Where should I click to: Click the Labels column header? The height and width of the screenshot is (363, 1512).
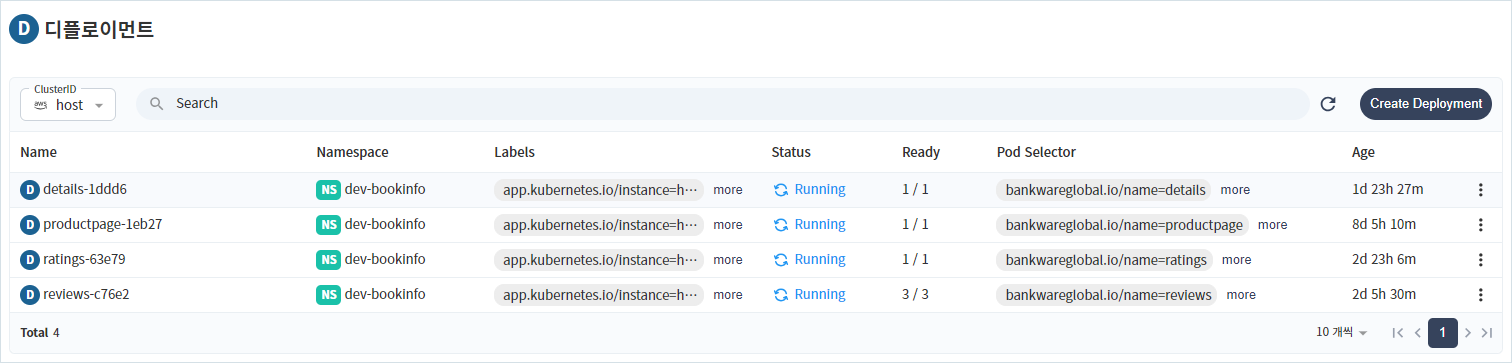pyautogui.click(x=514, y=153)
